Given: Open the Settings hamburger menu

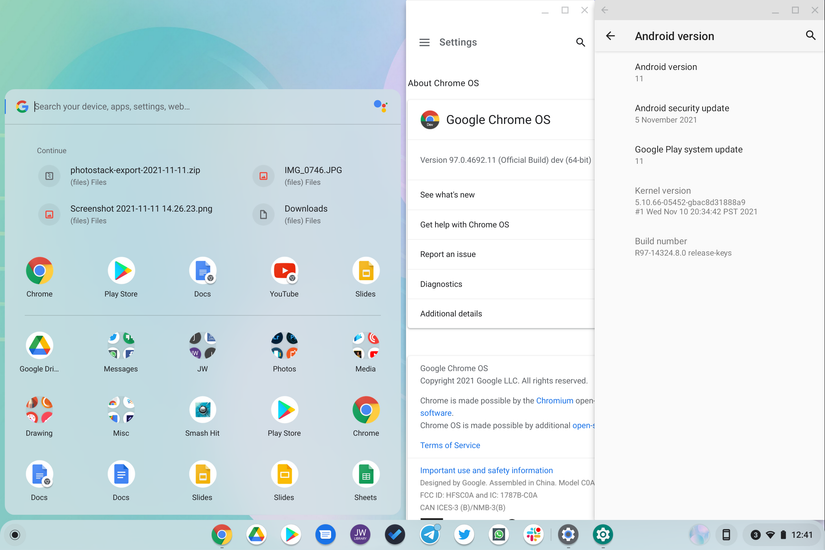Looking at the screenshot, I should click(424, 43).
